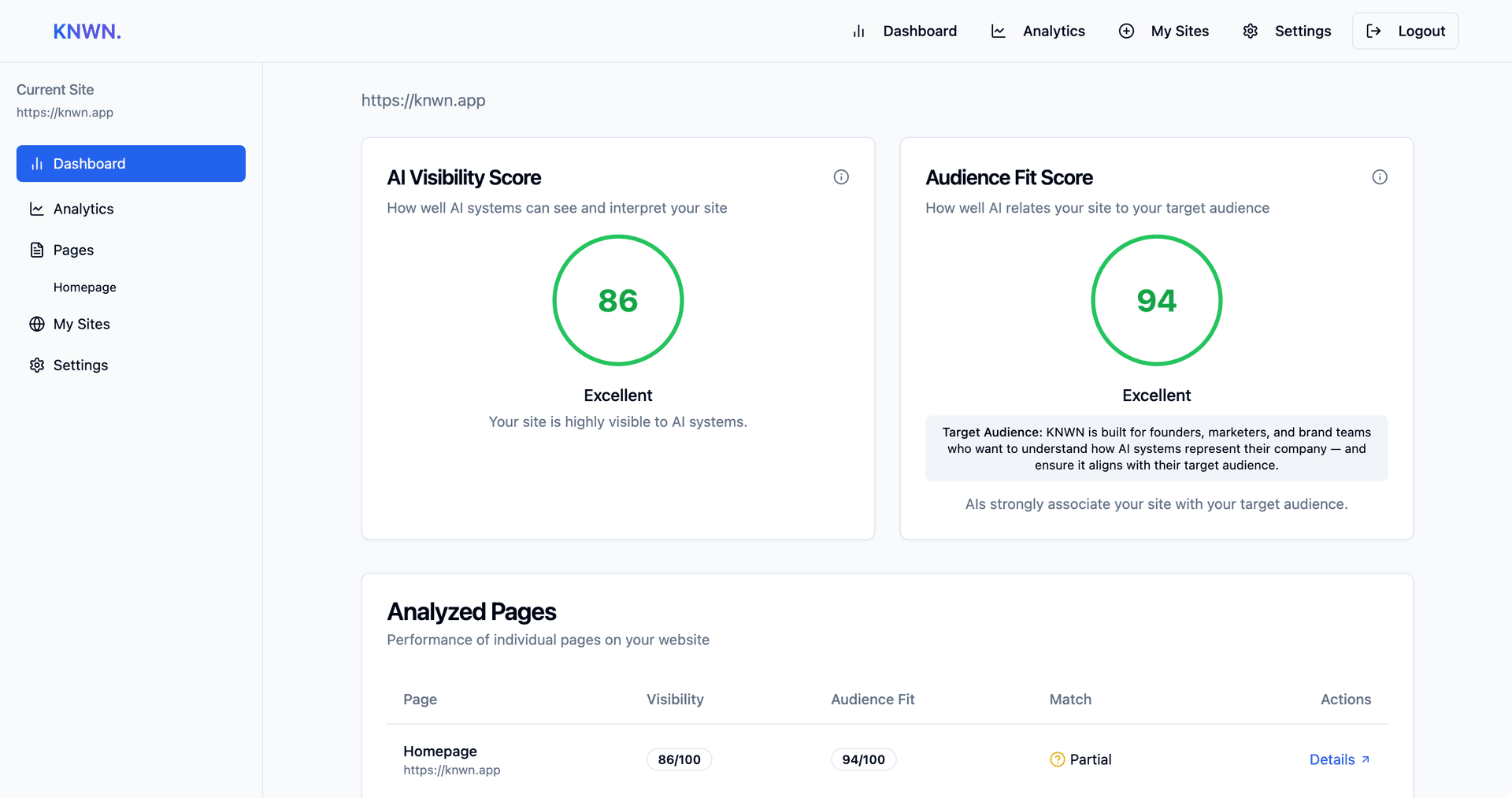Screen dimensions: 1512x798
Task: Click the sidebar Settings gear icon
Action: 37,365
